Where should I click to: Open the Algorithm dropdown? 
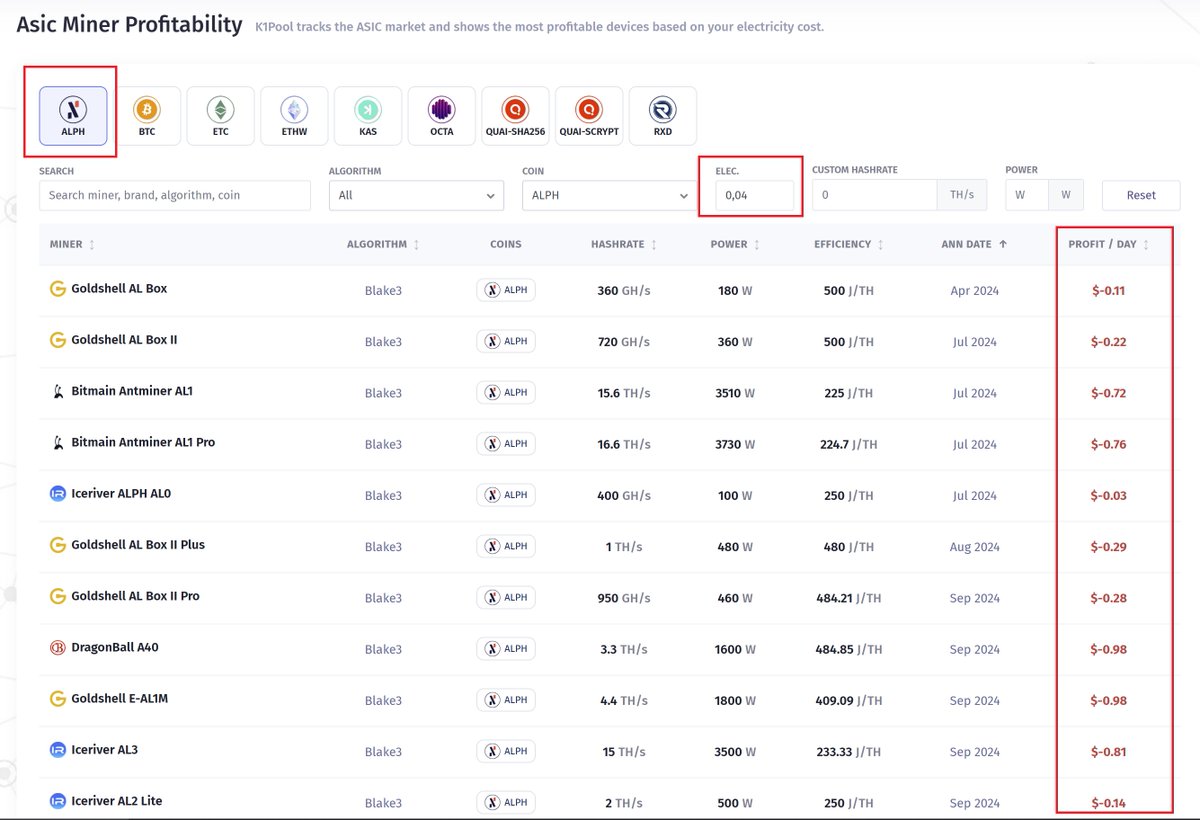(416, 195)
